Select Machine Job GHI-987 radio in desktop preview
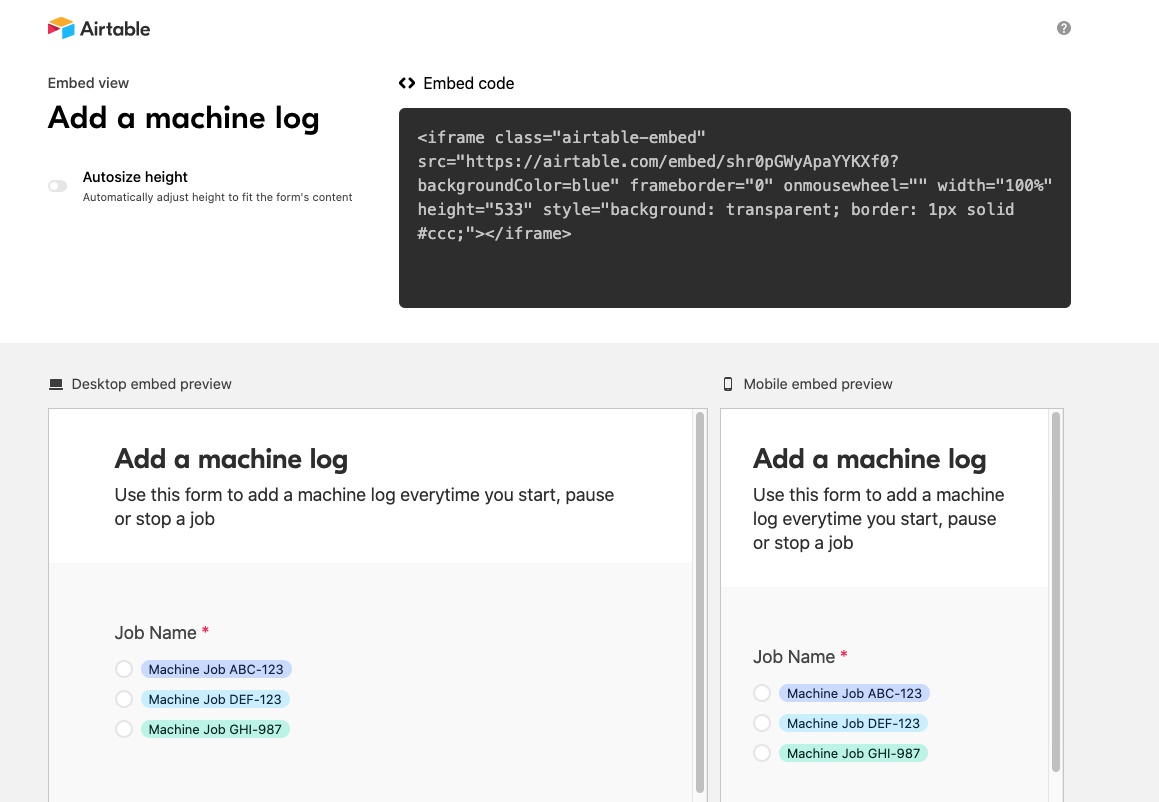This screenshot has width=1159, height=802. [x=123, y=730]
